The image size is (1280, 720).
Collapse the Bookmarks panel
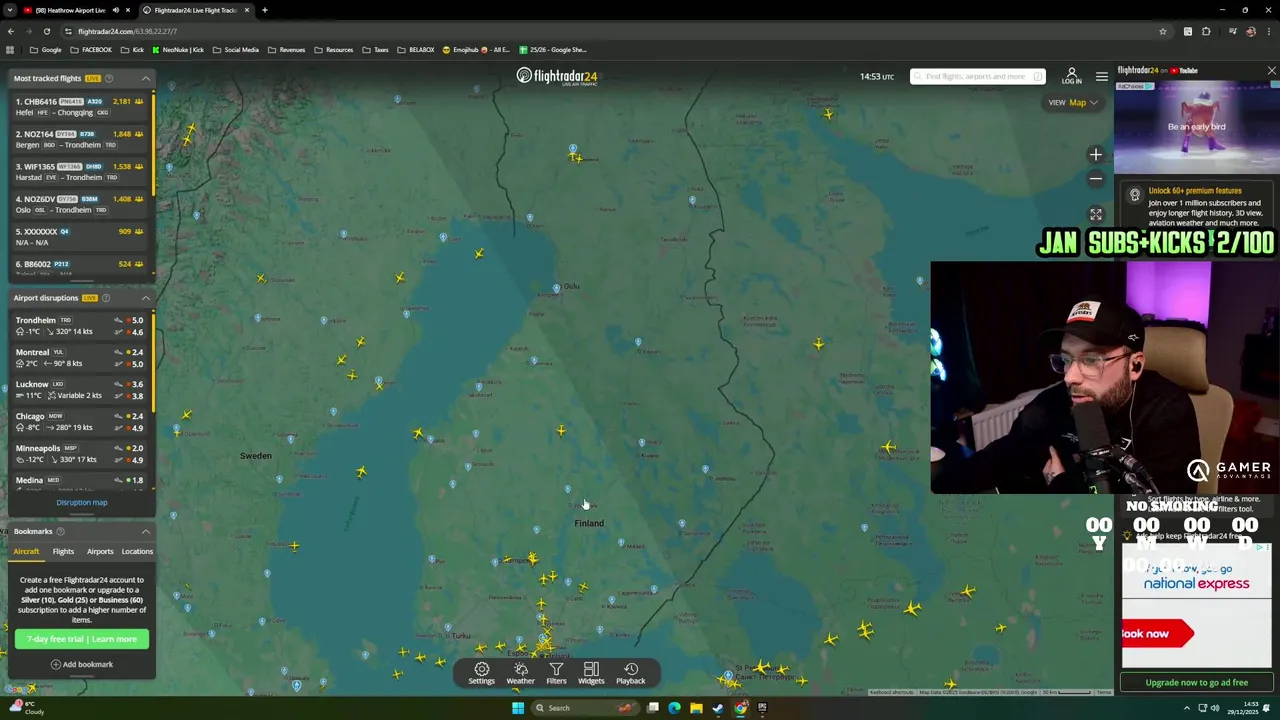coord(145,531)
